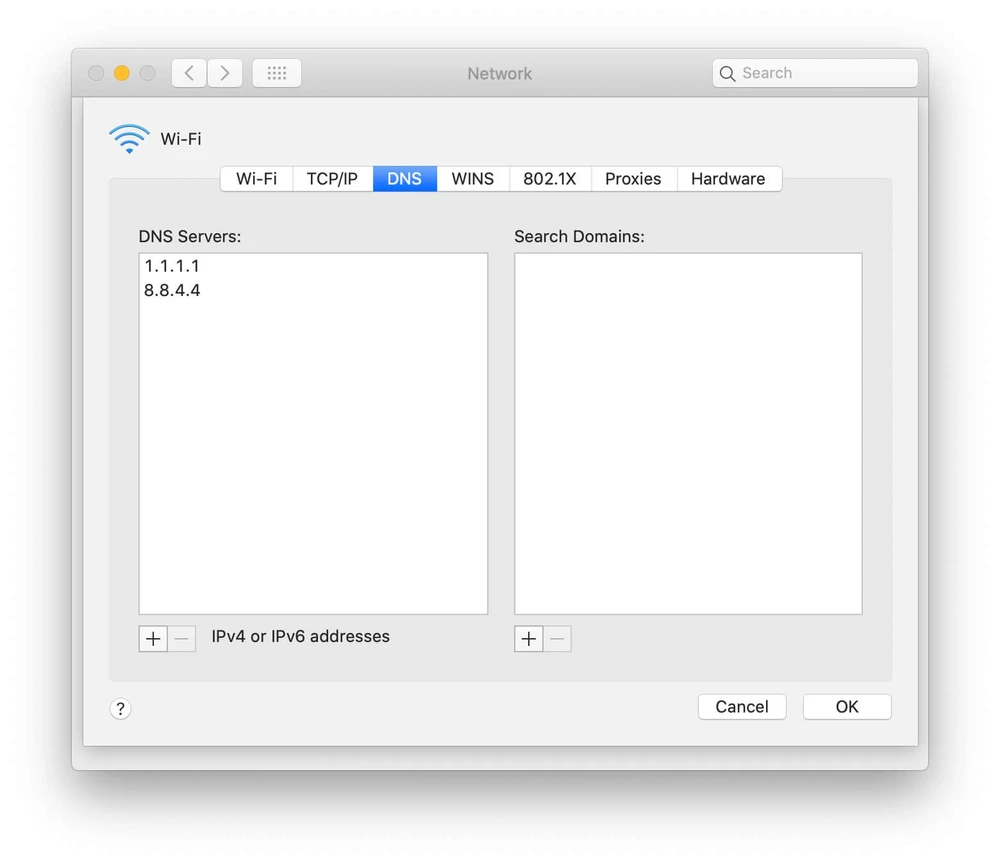Viewport: 1000px width, 865px height.
Task: Click OK to apply DNS changes
Action: [846, 707]
